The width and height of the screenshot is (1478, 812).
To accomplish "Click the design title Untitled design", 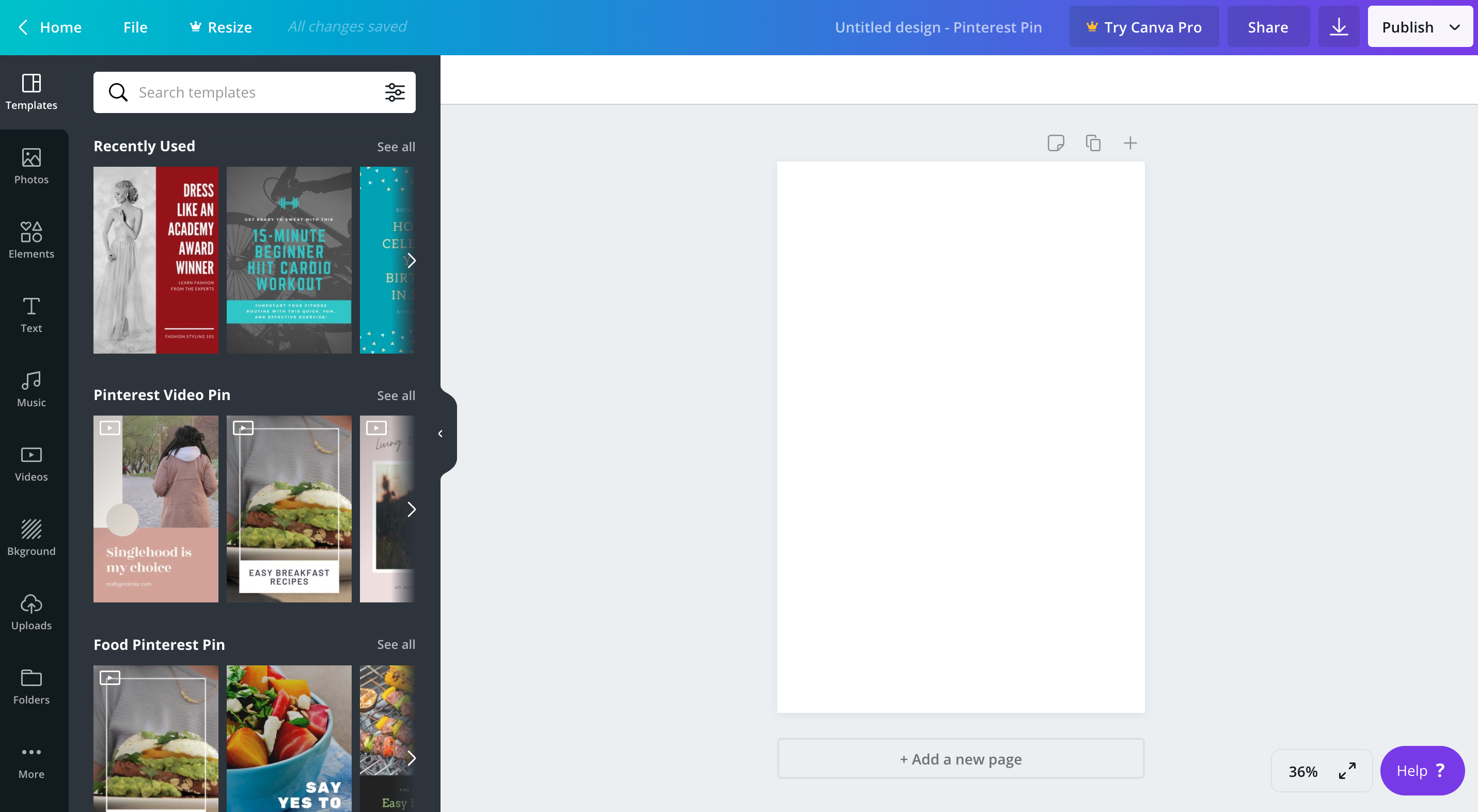I will (938, 27).
